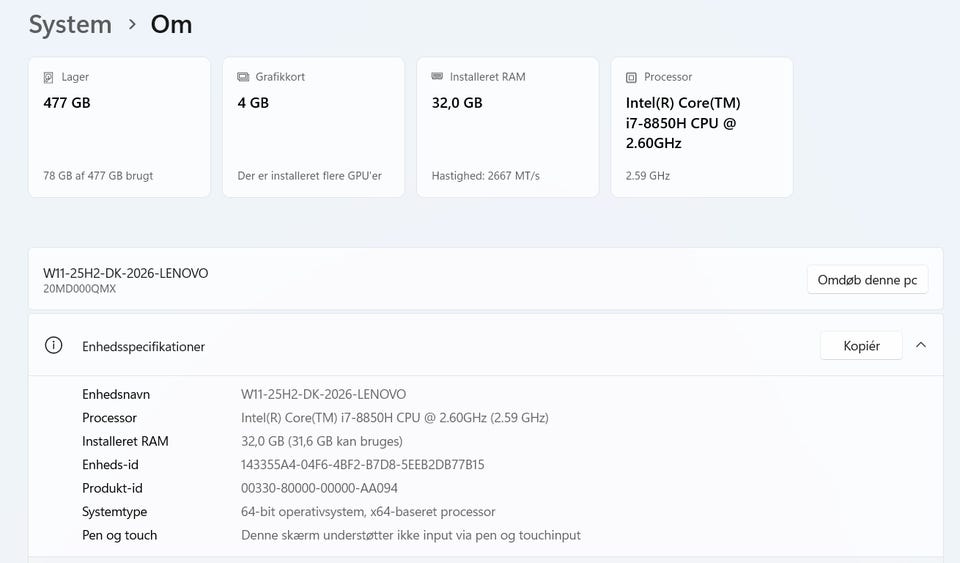
Task: Click the Grafikkort graphics card icon
Action: pos(243,77)
